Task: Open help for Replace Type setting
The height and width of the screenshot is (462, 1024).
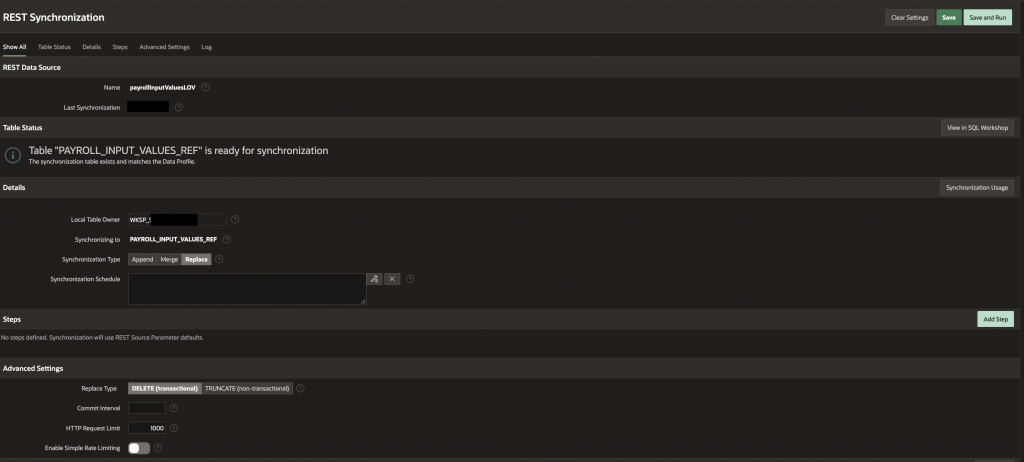Action: (x=300, y=388)
